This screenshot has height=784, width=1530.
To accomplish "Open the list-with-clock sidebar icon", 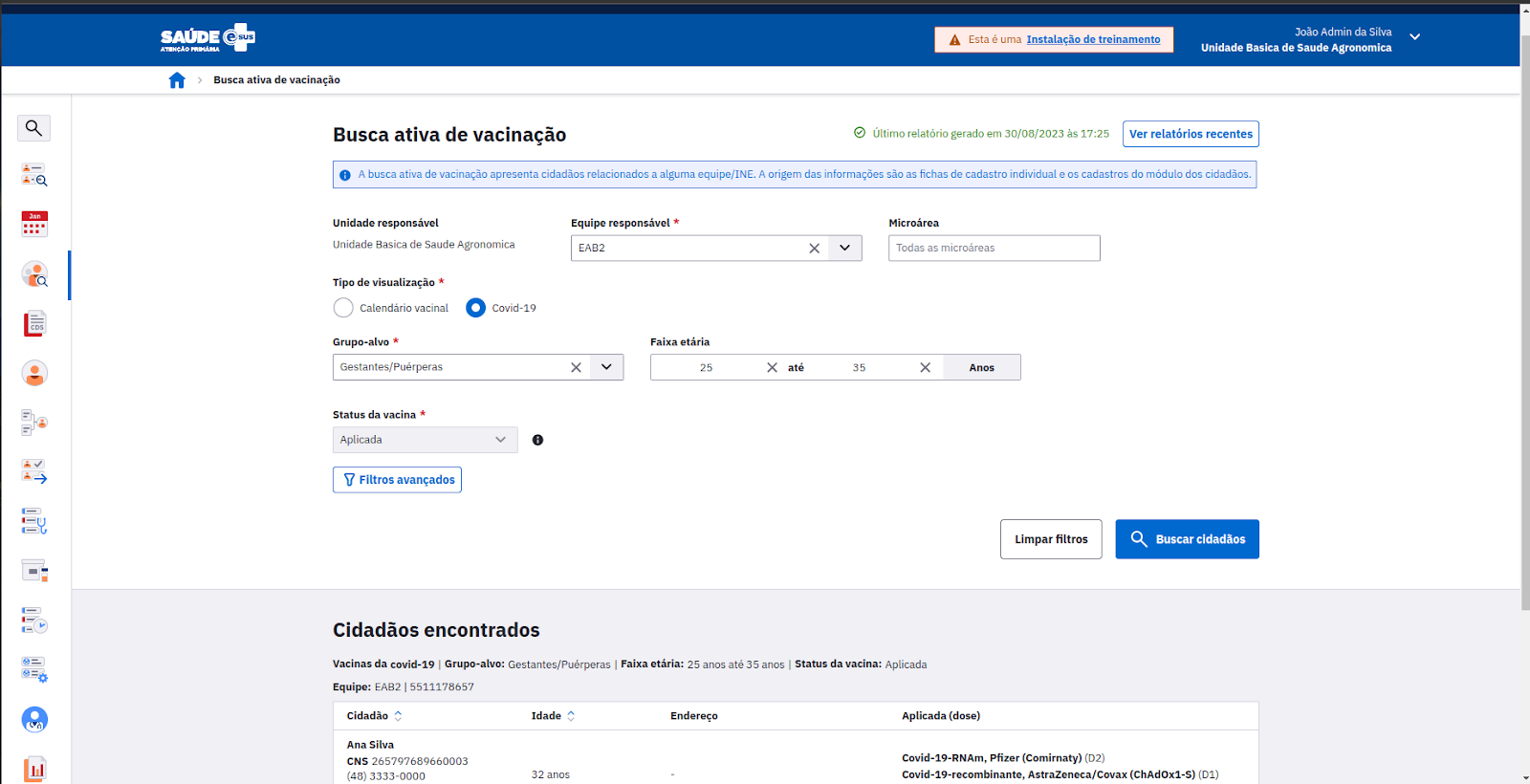I will point(34,621).
